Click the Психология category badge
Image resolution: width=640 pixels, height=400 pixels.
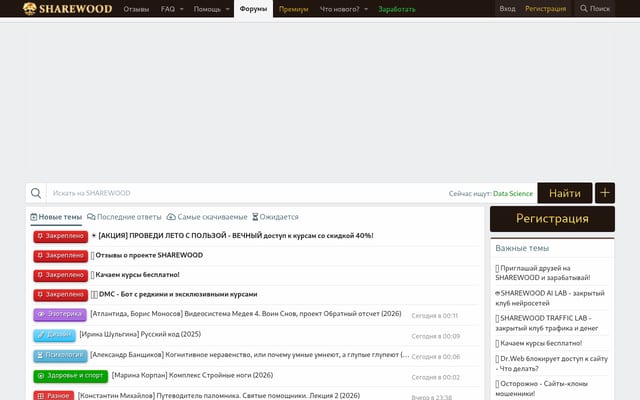click(x=60, y=356)
